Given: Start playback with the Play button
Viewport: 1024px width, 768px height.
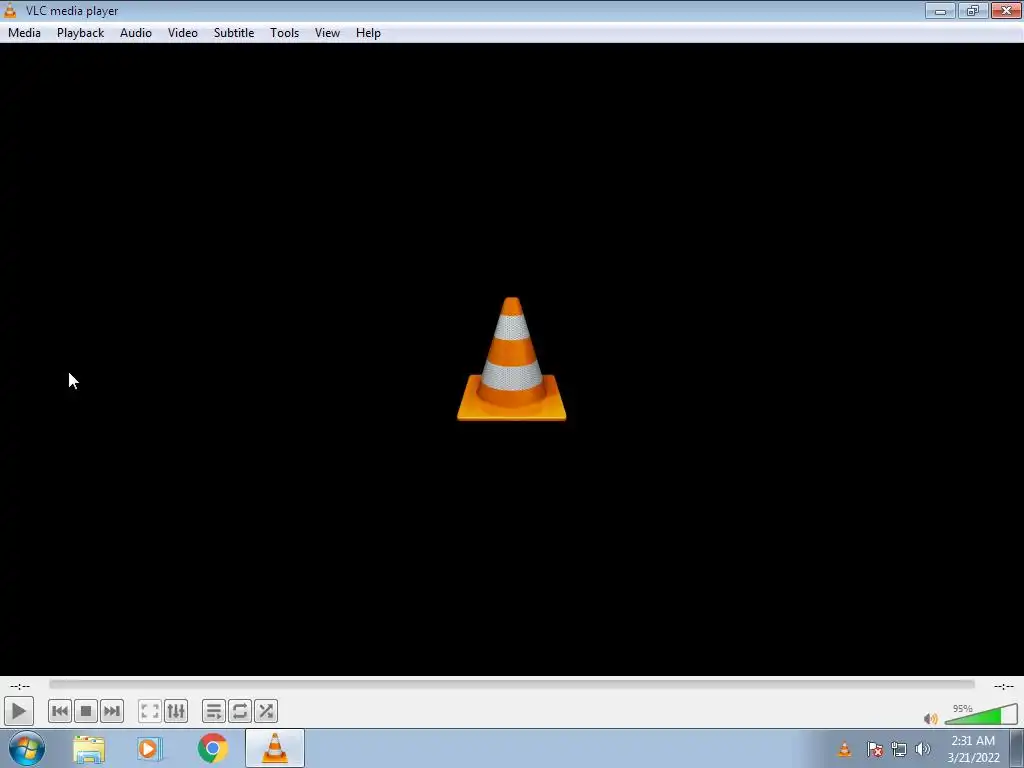Looking at the screenshot, I should coord(18,711).
